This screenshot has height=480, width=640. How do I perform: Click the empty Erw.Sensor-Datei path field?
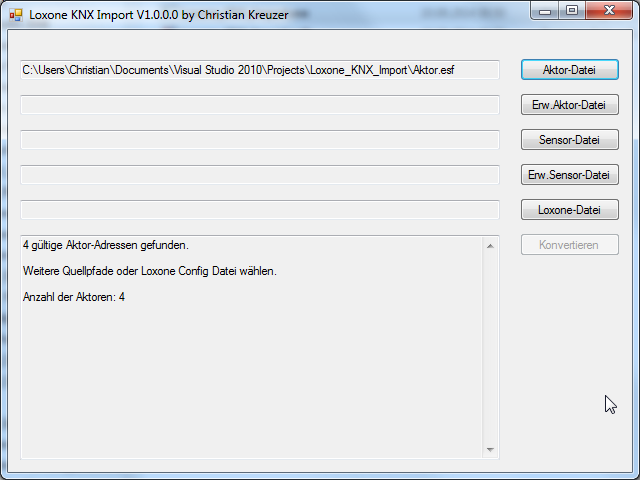click(x=260, y=175)
